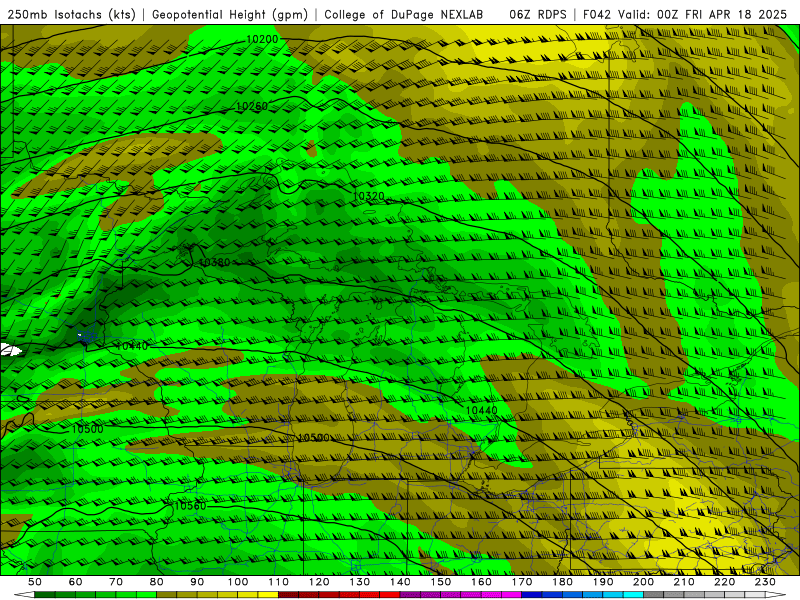Click the 170 kt colorbar value

[x=522, y=582]
